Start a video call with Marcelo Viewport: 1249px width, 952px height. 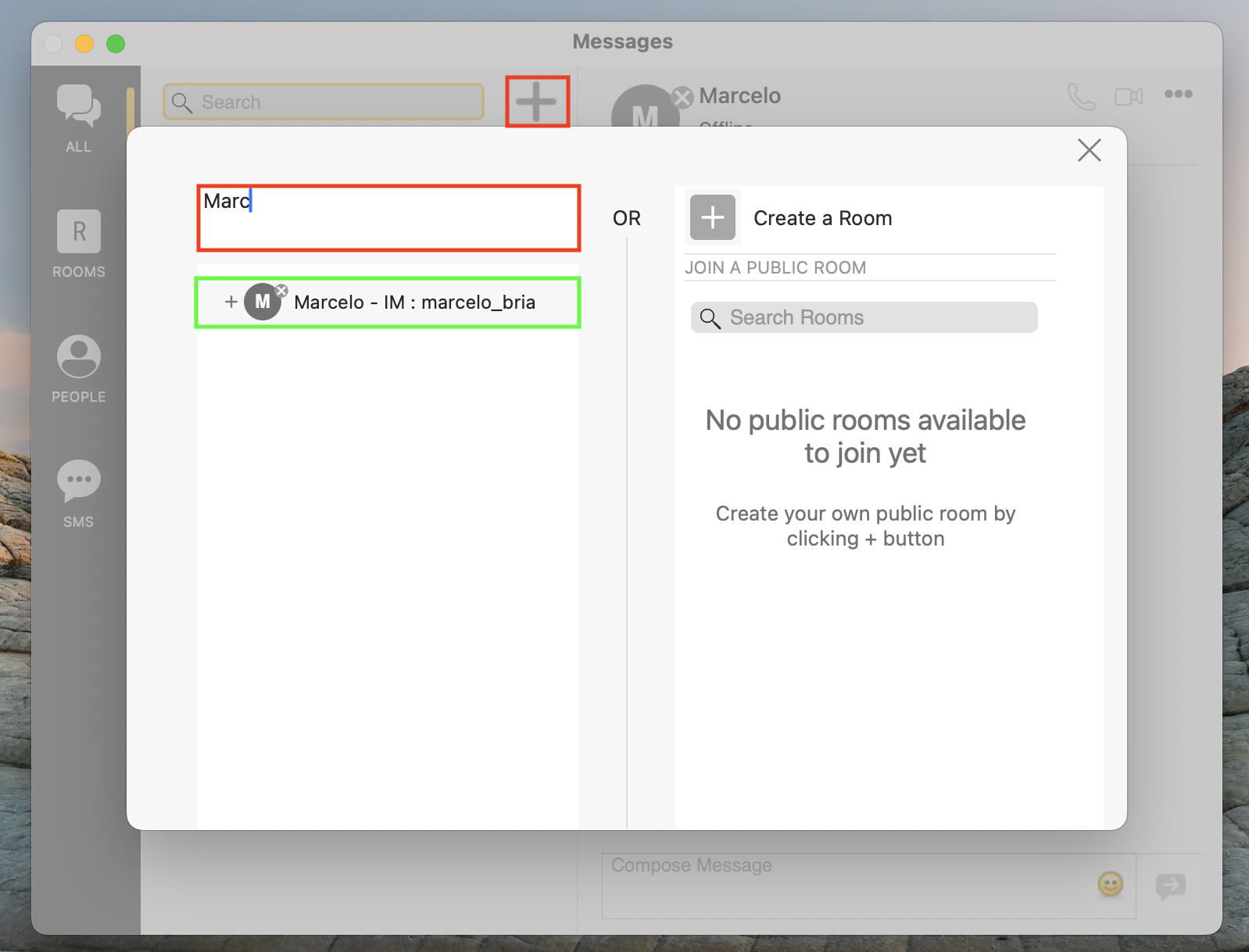coord(1128,96)
